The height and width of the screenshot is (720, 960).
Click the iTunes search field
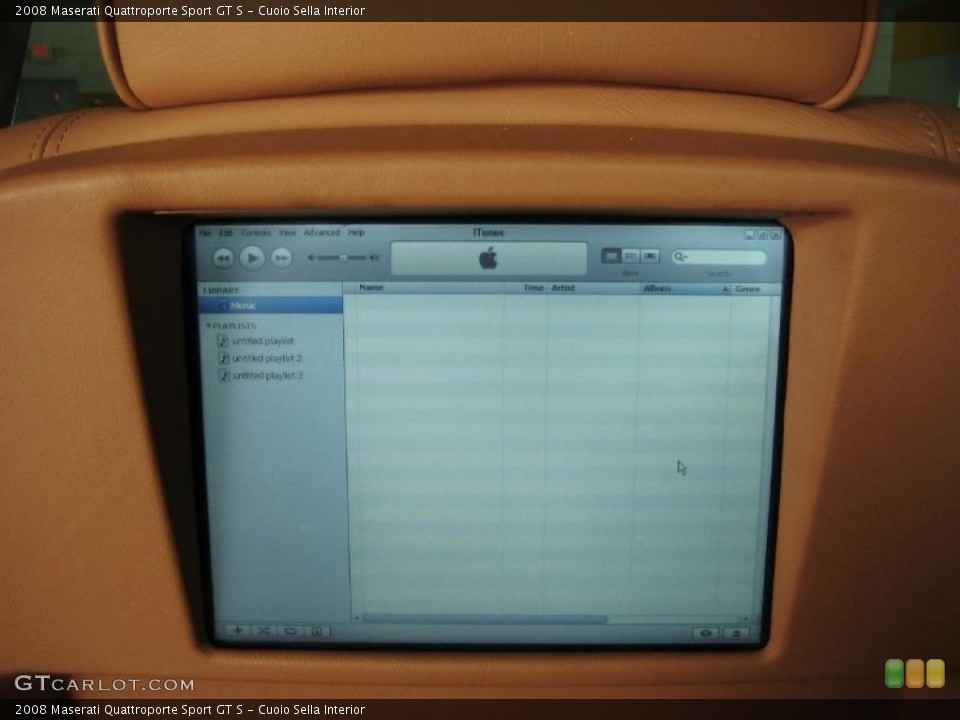[719, 257]
